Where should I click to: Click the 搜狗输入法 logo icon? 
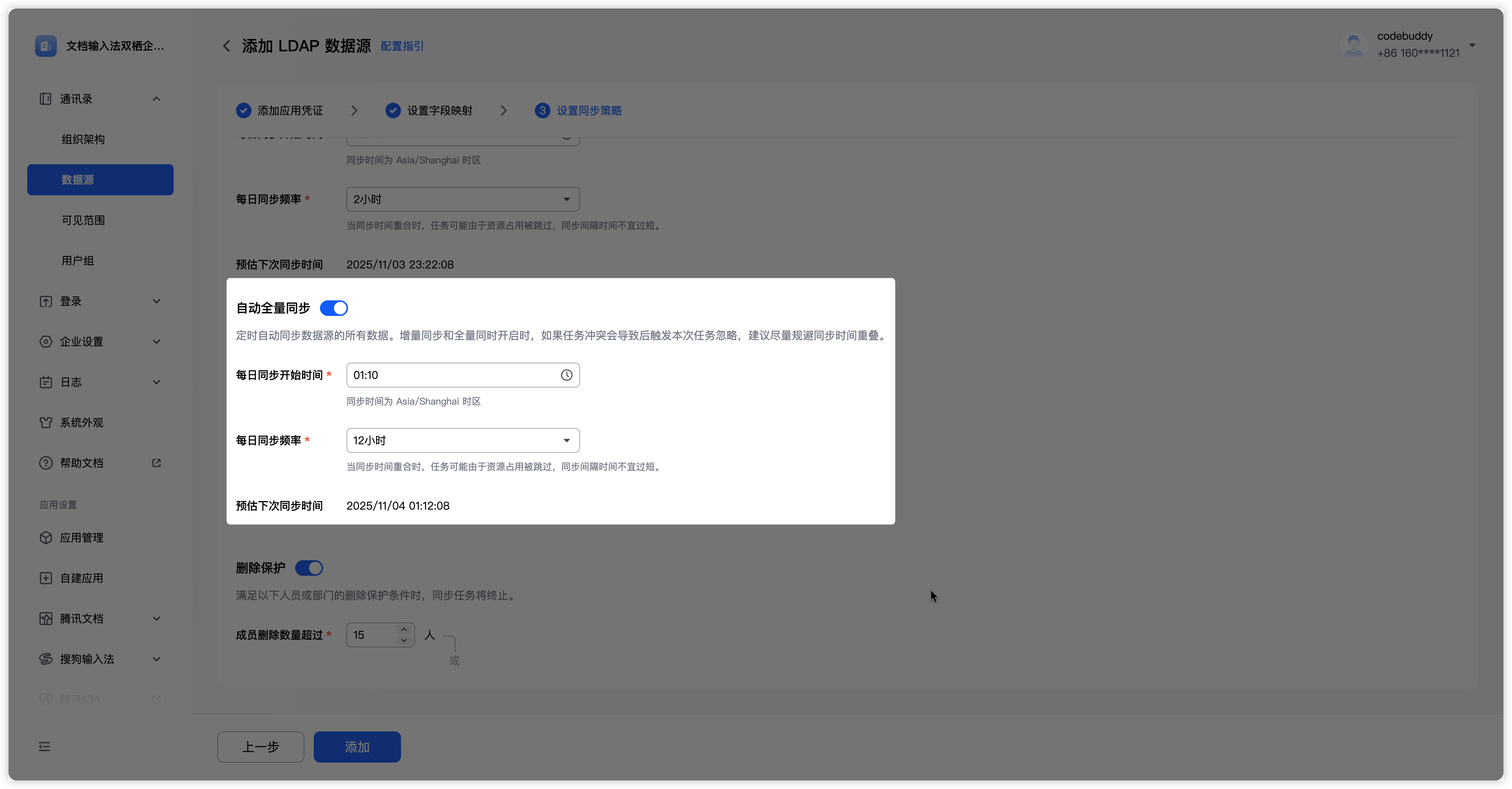click(46, 659)
